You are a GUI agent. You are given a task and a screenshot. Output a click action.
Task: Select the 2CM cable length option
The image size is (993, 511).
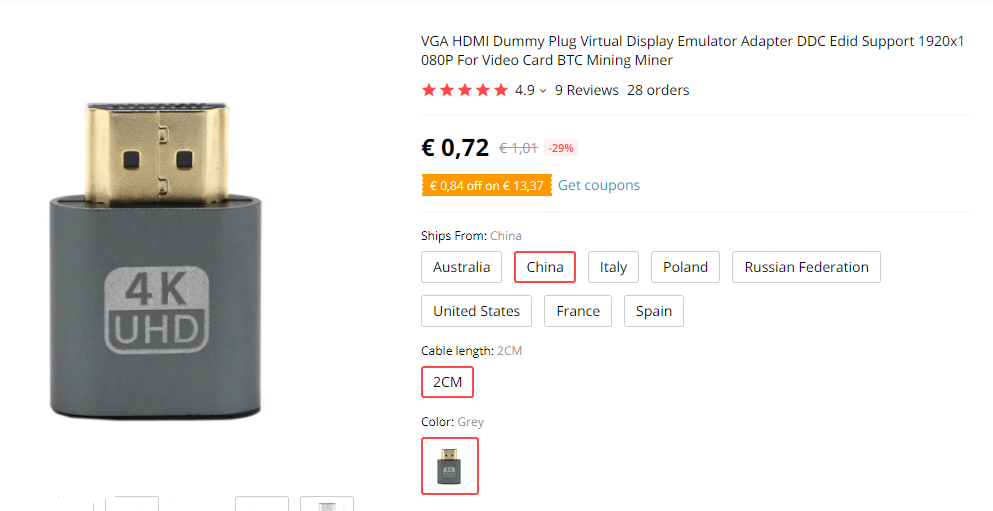pos(447,382)
